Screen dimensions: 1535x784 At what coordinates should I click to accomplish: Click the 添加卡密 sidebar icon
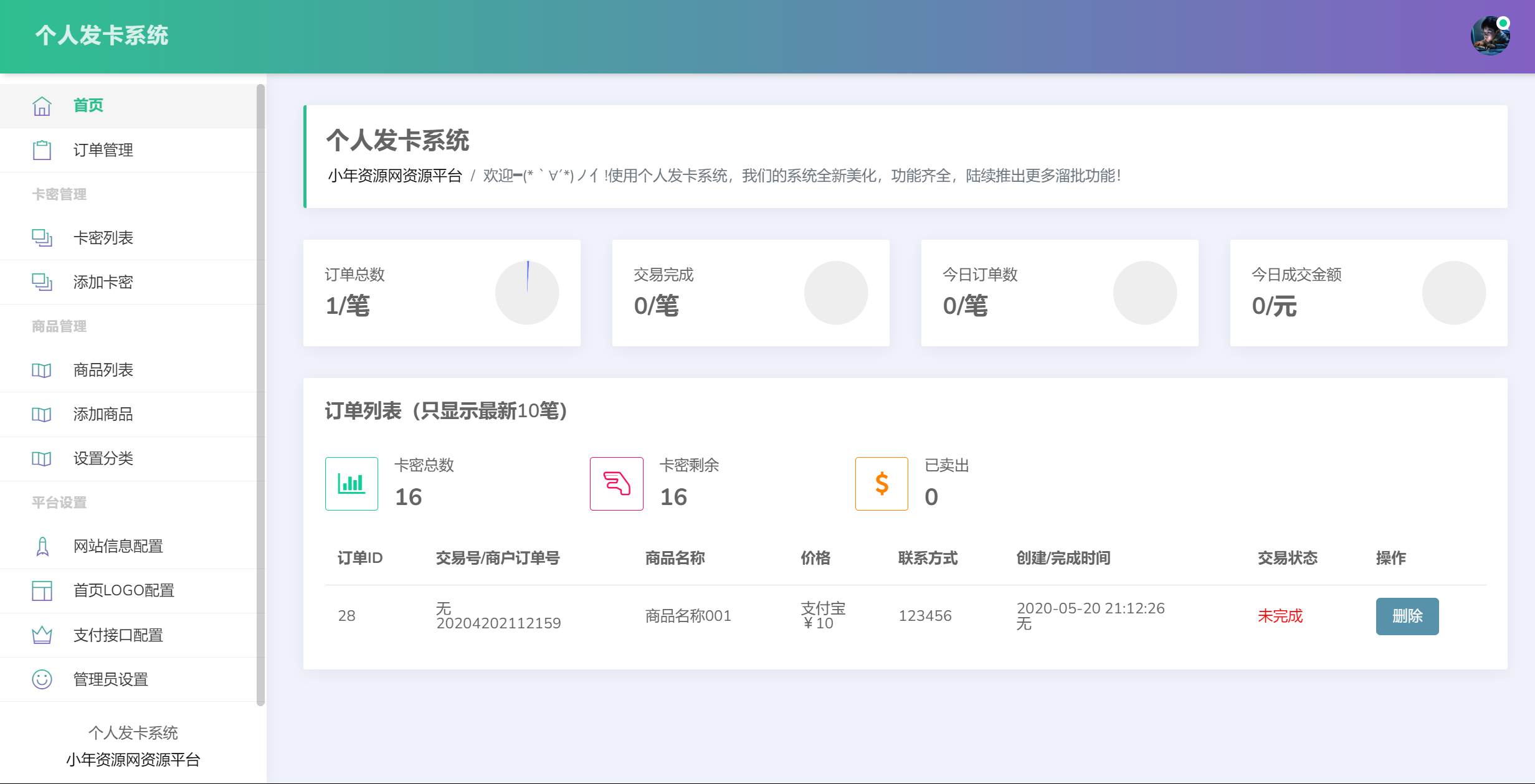[41, 282]
